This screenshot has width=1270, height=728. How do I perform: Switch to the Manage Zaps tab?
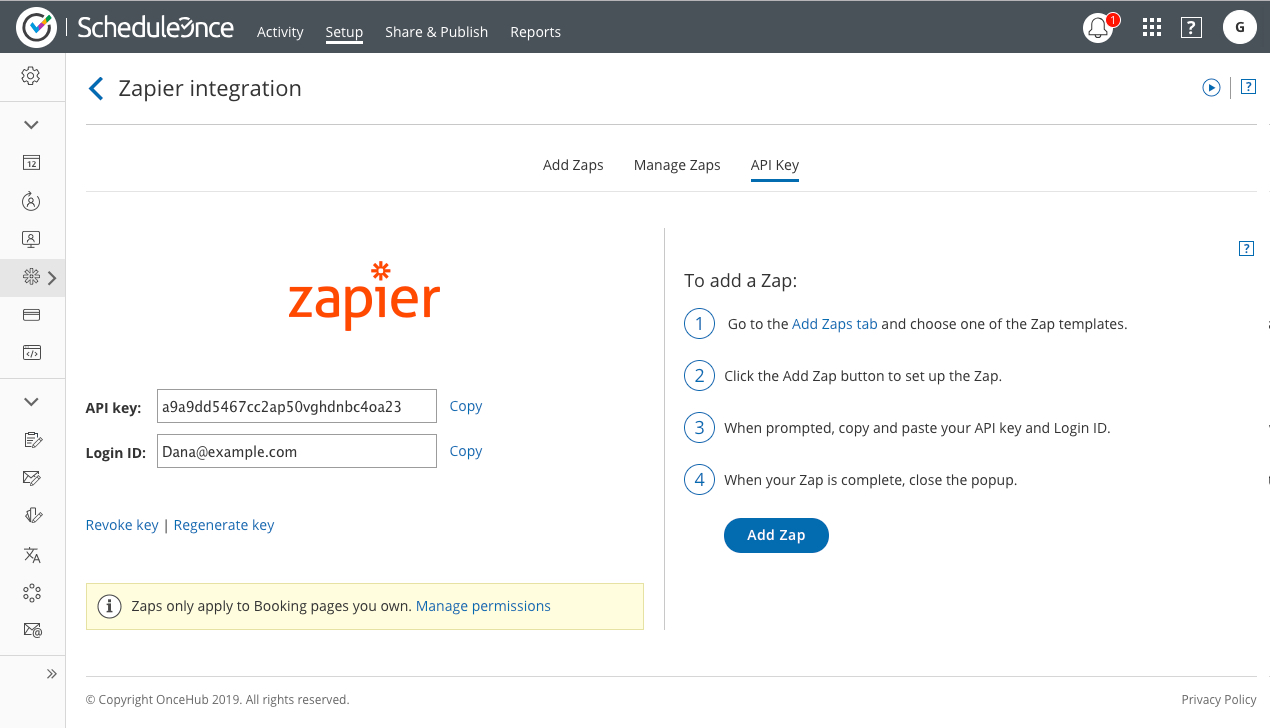(677, 165)
